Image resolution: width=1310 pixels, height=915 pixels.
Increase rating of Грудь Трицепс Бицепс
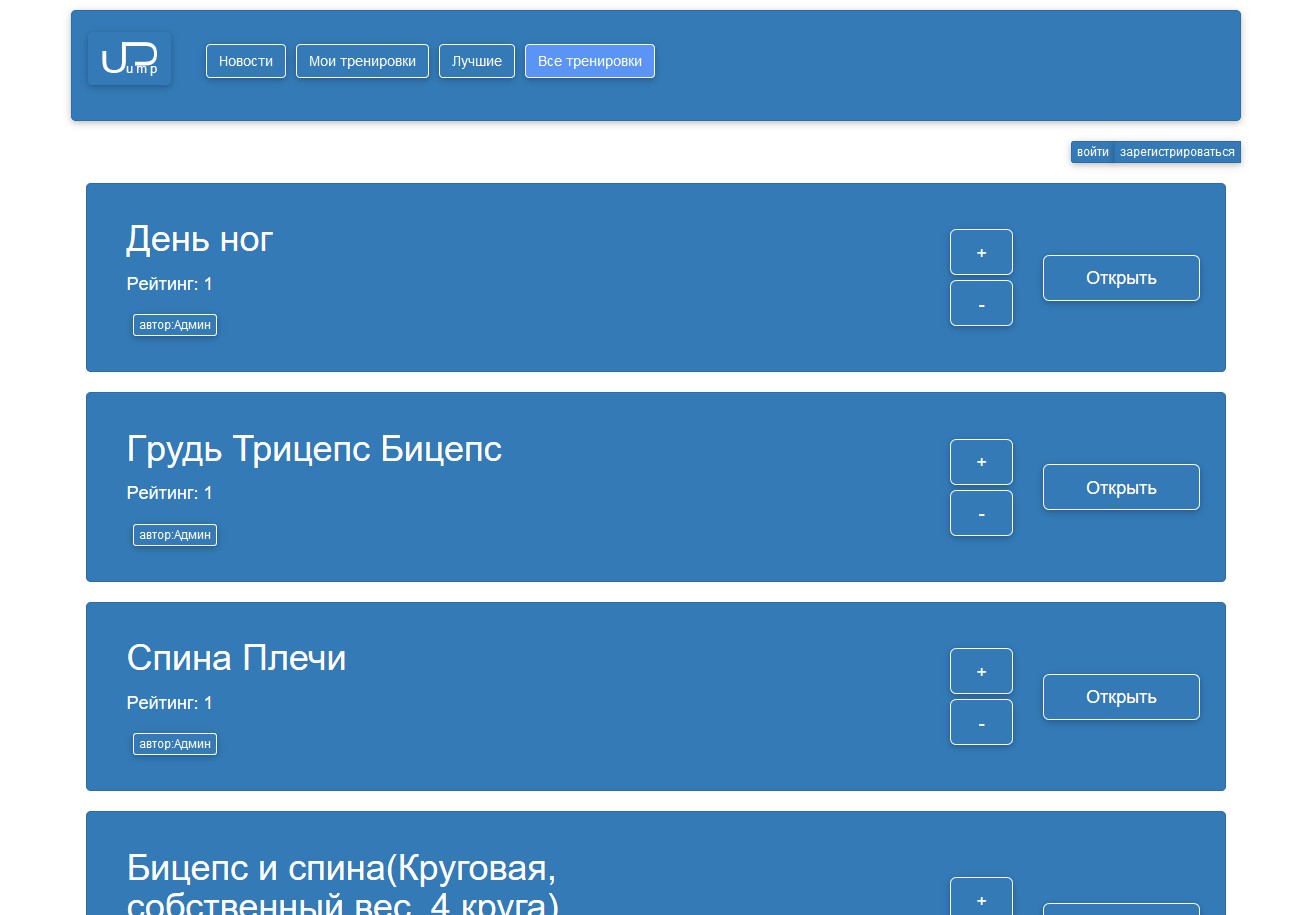981,462
